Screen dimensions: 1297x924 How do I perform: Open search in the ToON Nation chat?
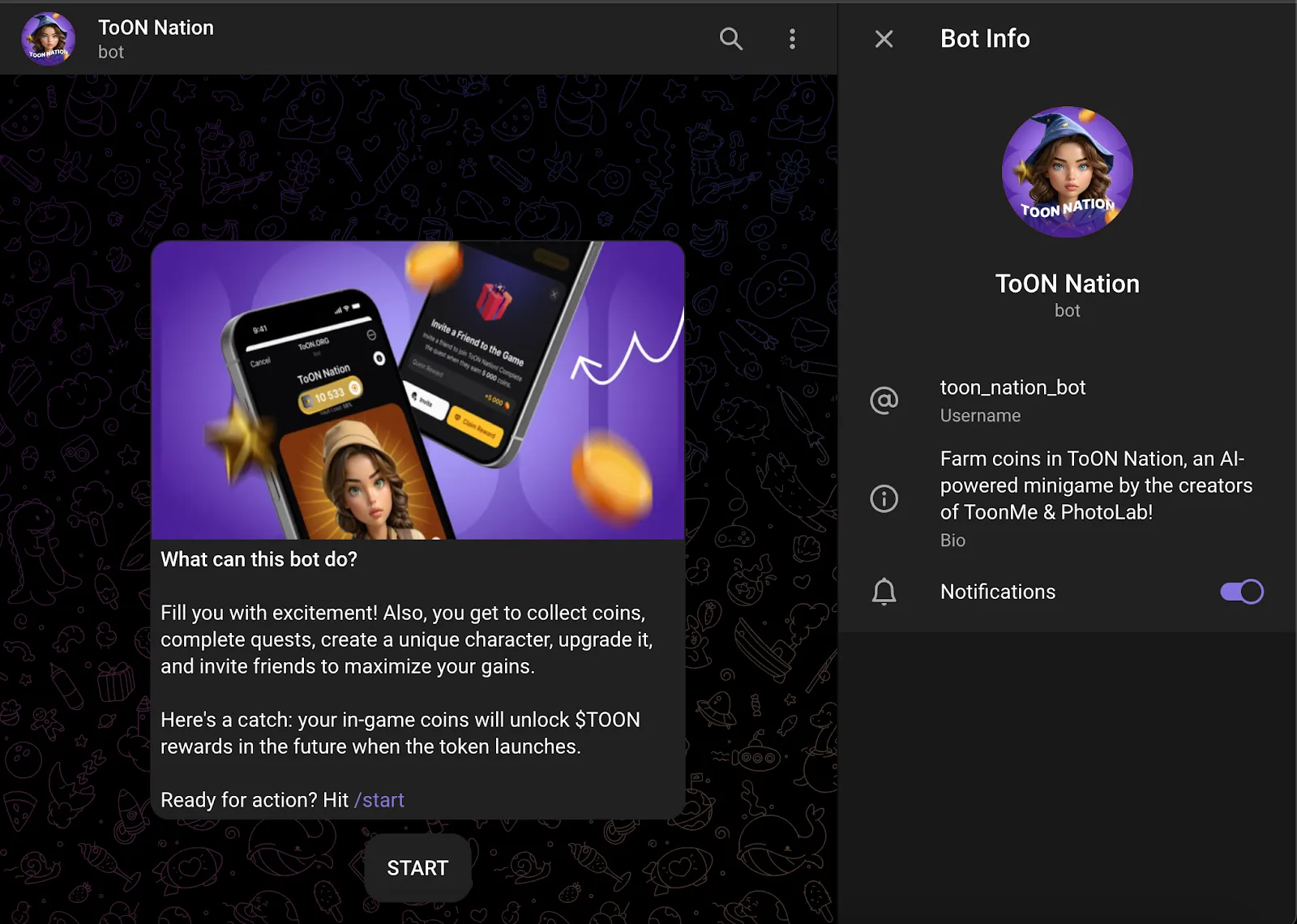[731, 39]
